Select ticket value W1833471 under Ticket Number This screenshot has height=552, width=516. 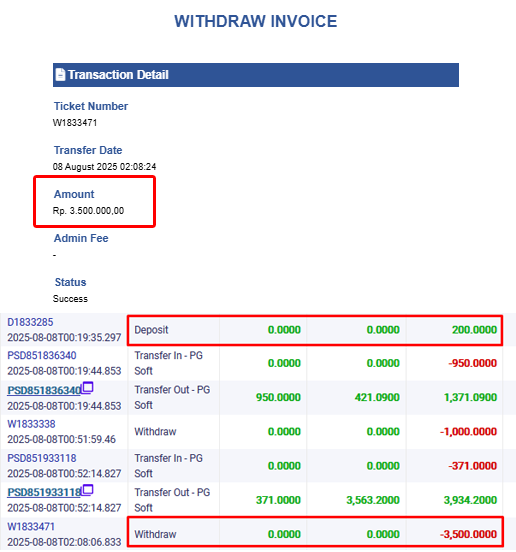[x=75, y=123]
